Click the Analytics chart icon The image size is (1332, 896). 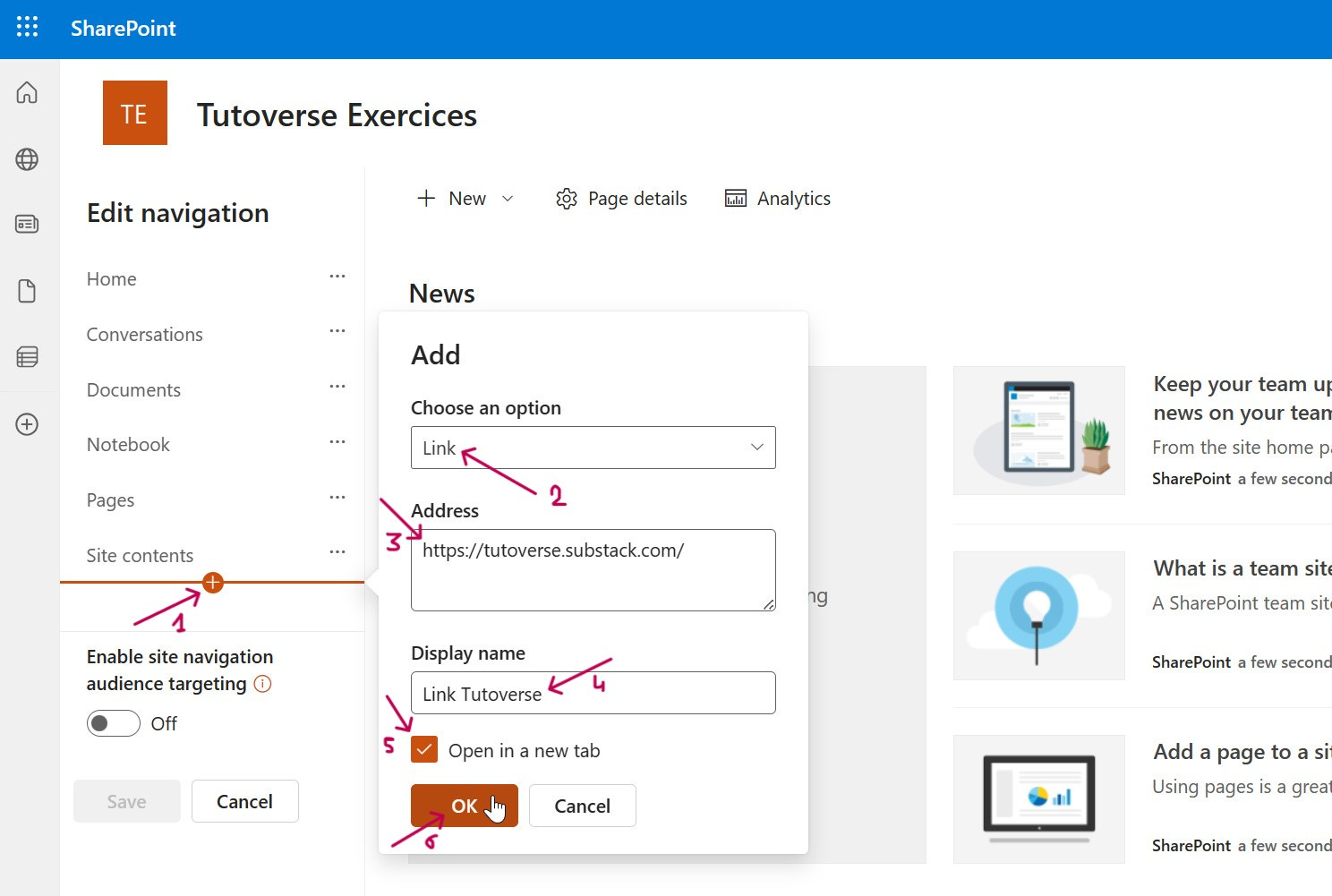pos(736,199)
